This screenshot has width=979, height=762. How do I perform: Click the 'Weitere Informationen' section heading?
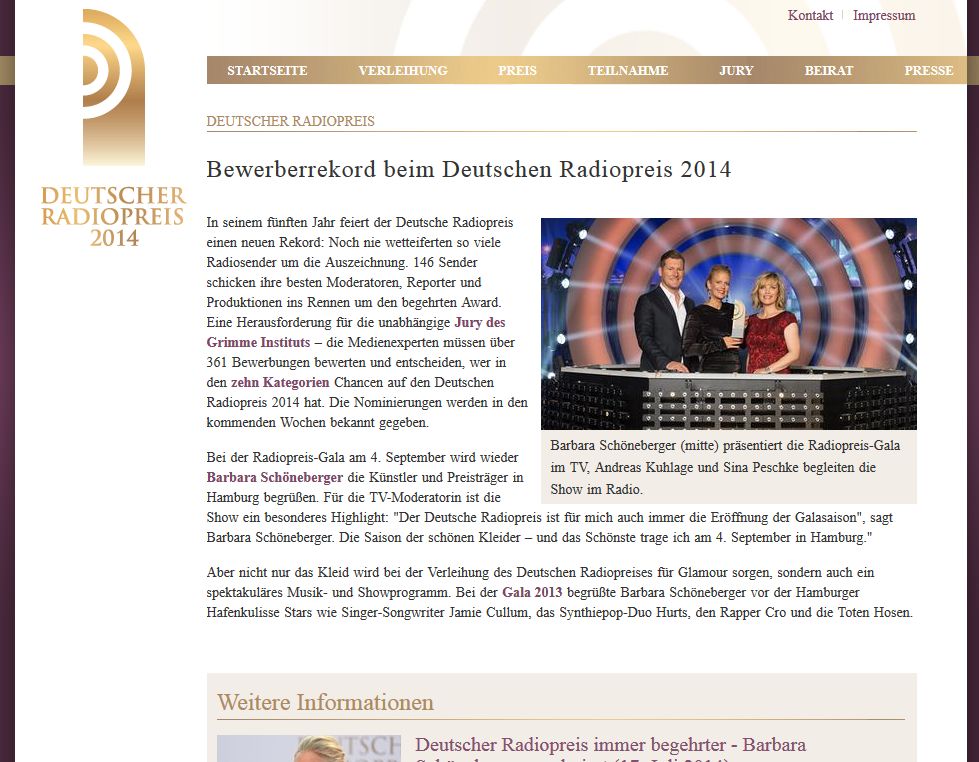(325, 702)
